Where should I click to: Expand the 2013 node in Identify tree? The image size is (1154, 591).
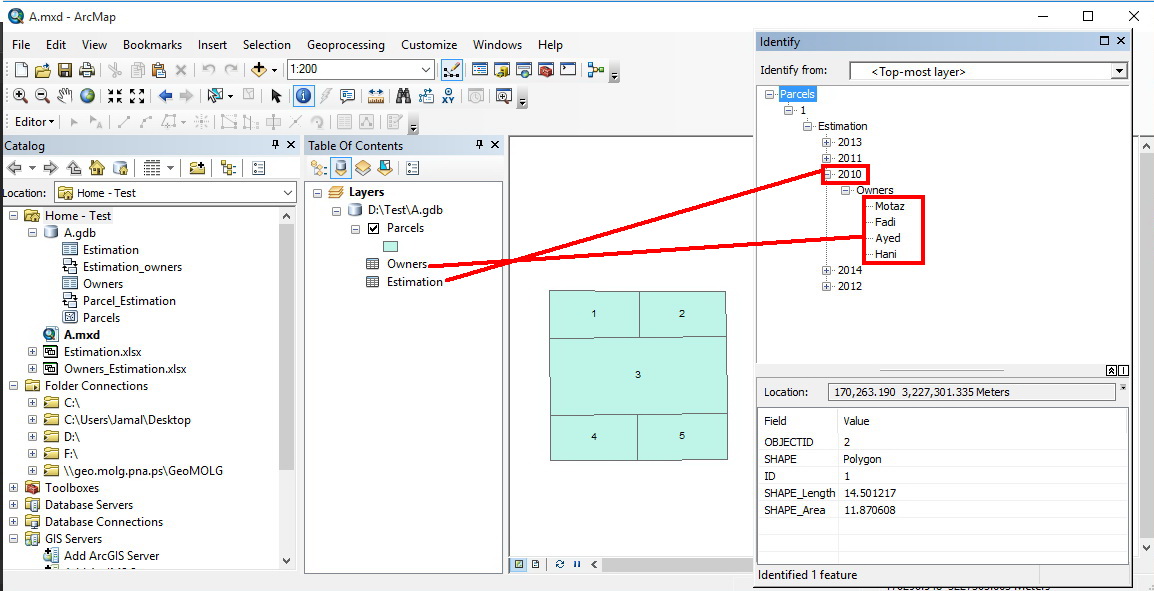click(826, 142)
